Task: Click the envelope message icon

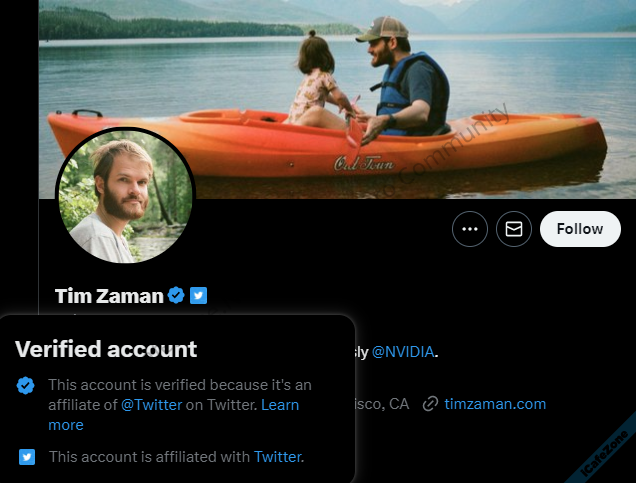Action: [514, 229]
